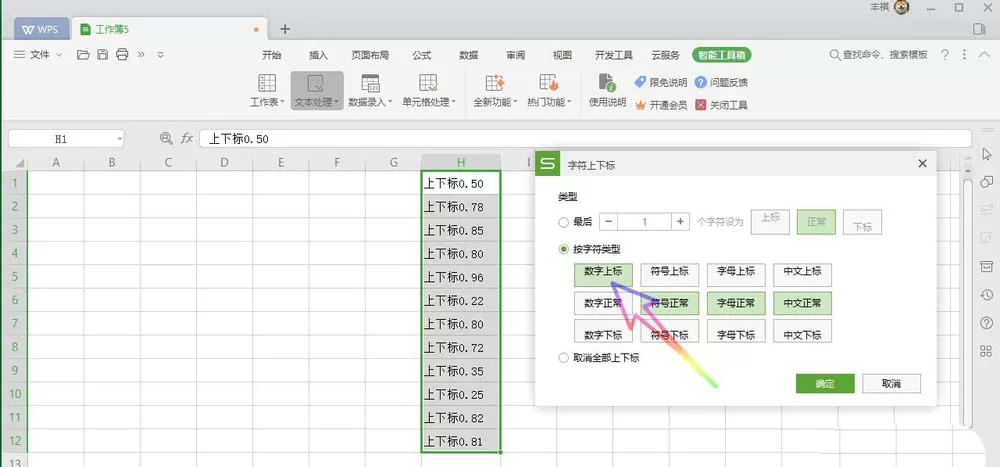Open the 全新功能 new features icon
Viewport: 1000px width, 467px height.
495,83
